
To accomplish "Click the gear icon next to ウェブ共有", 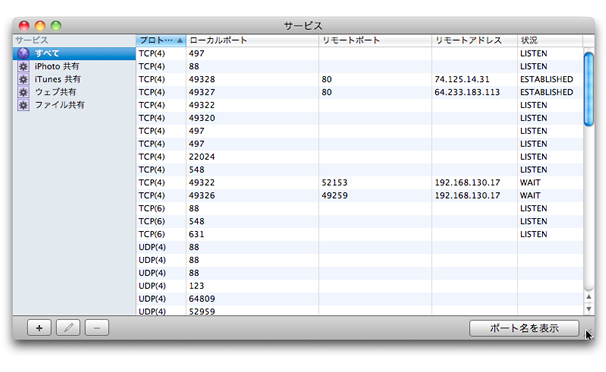I will click(23, 92).
